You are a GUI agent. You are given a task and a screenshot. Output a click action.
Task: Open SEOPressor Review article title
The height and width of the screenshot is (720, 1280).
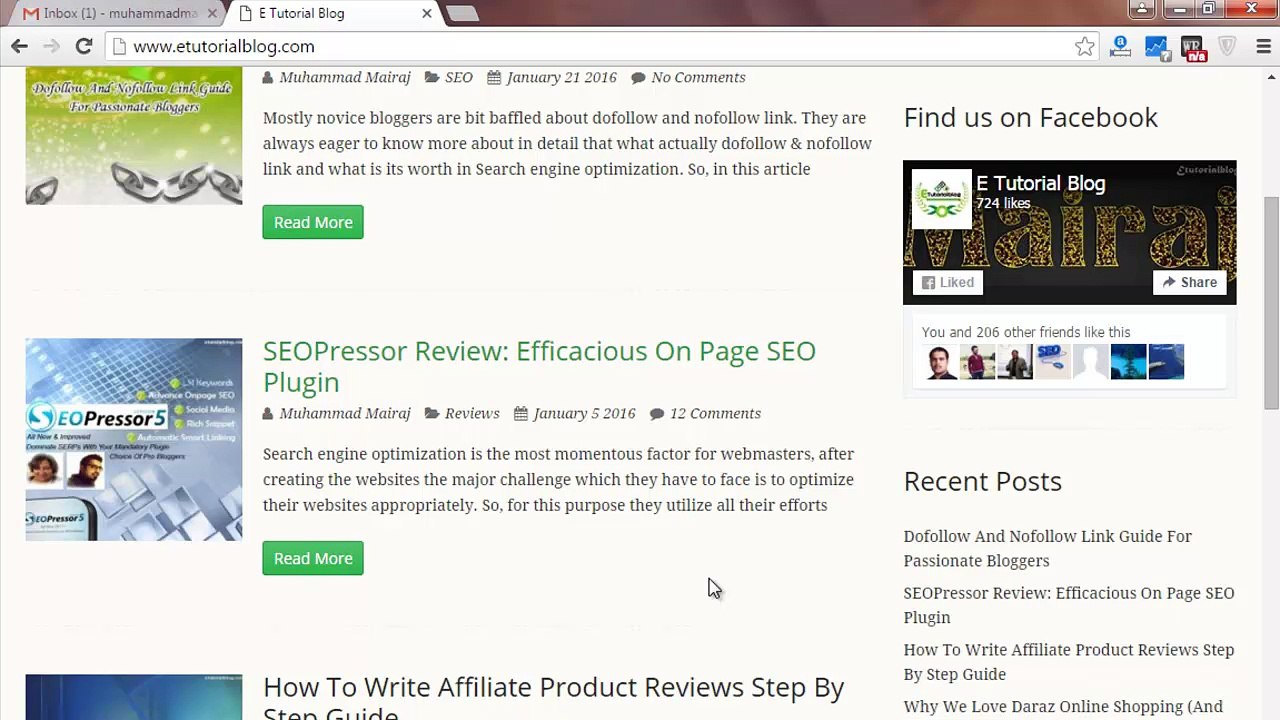[x=539, y=366]
